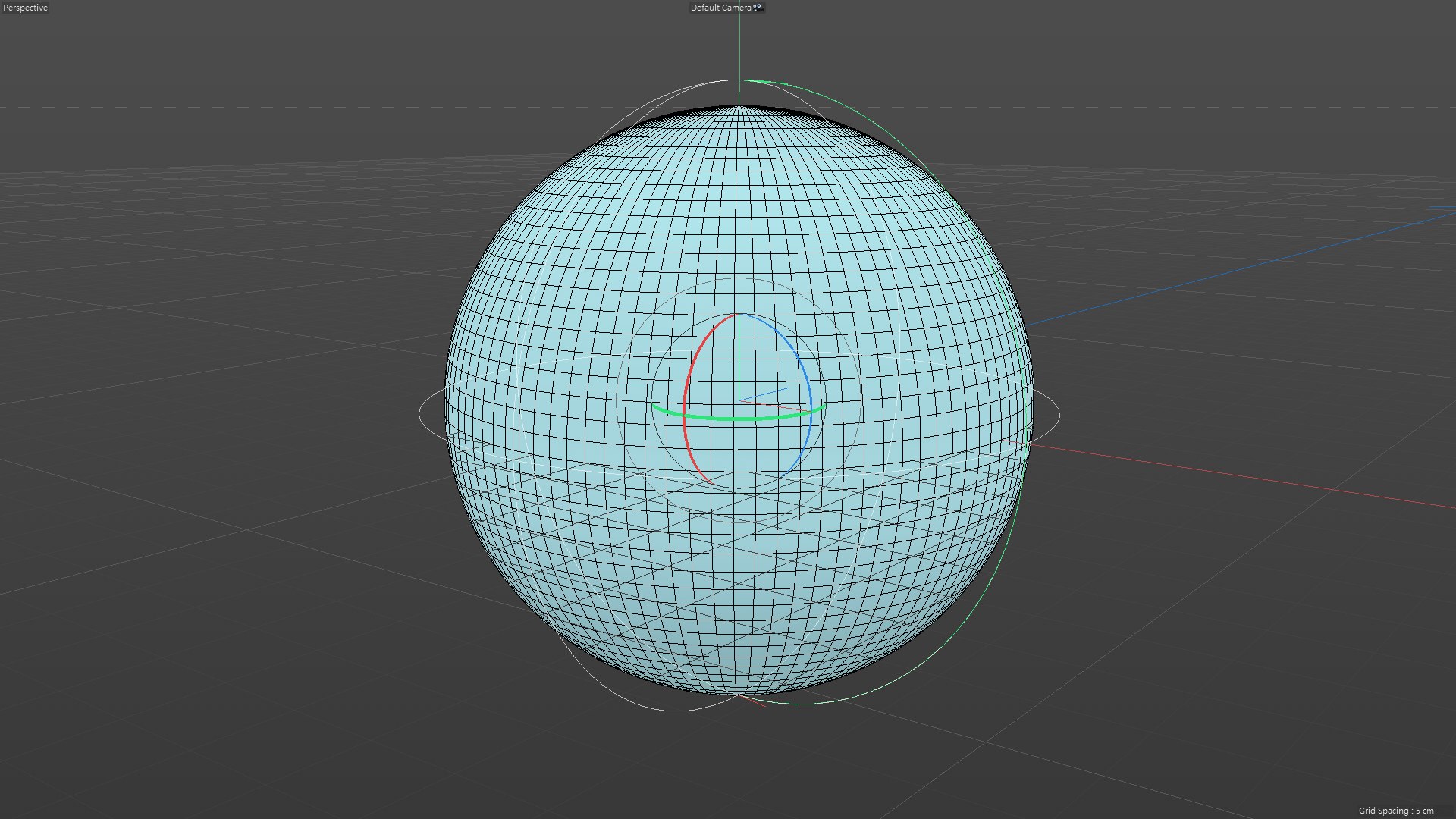Click the Grid Spacing 5 cm readout

pyautogui.click(x=1395, y=811)
